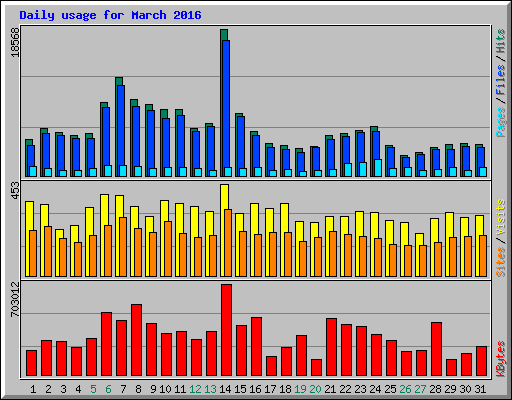The width and height of the screenshot is (512, 400).
Task: Click green weekend day label 13
Action: (x=210, y=389)
